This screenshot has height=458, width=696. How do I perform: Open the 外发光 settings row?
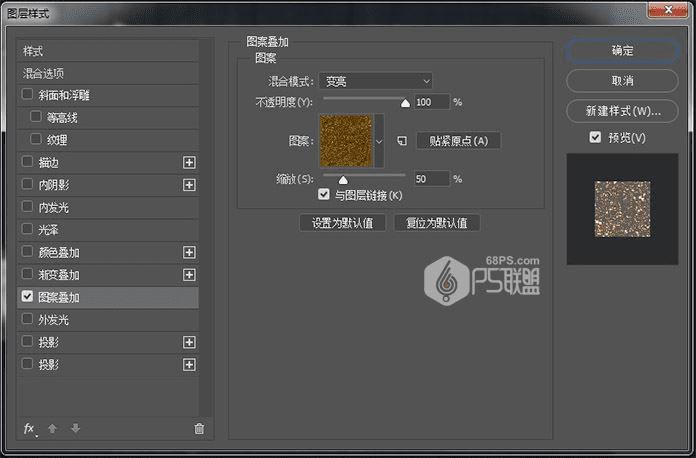pos(108,320)
